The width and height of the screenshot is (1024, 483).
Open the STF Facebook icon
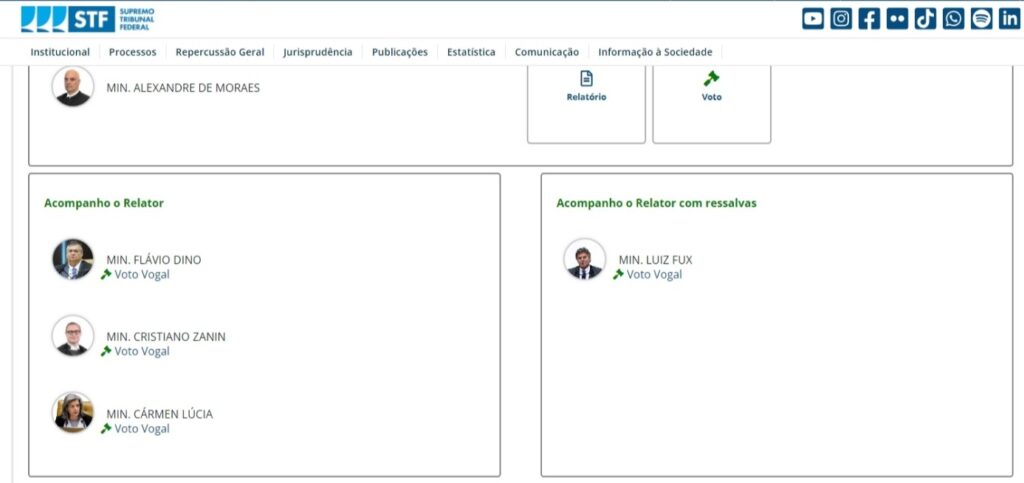(x=869, y=19)
